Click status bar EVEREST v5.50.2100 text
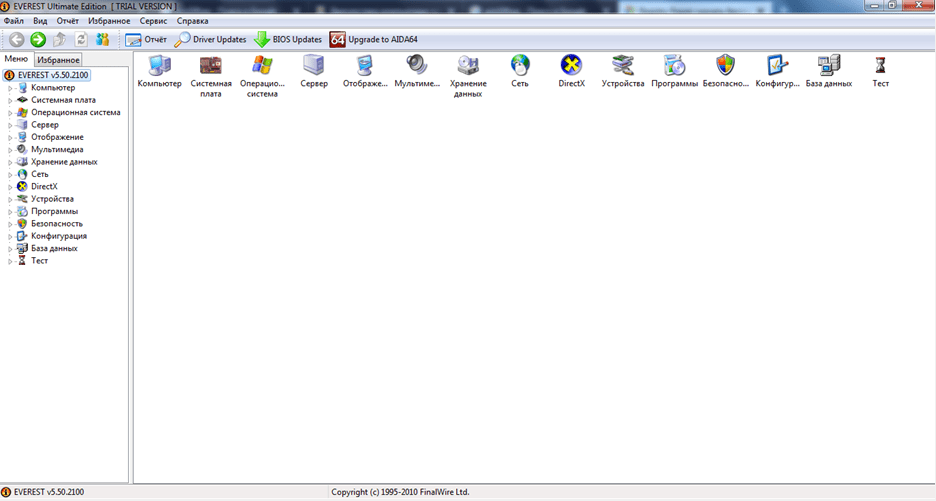This screenshot has width=936, height=501. [x=49, y=492]
